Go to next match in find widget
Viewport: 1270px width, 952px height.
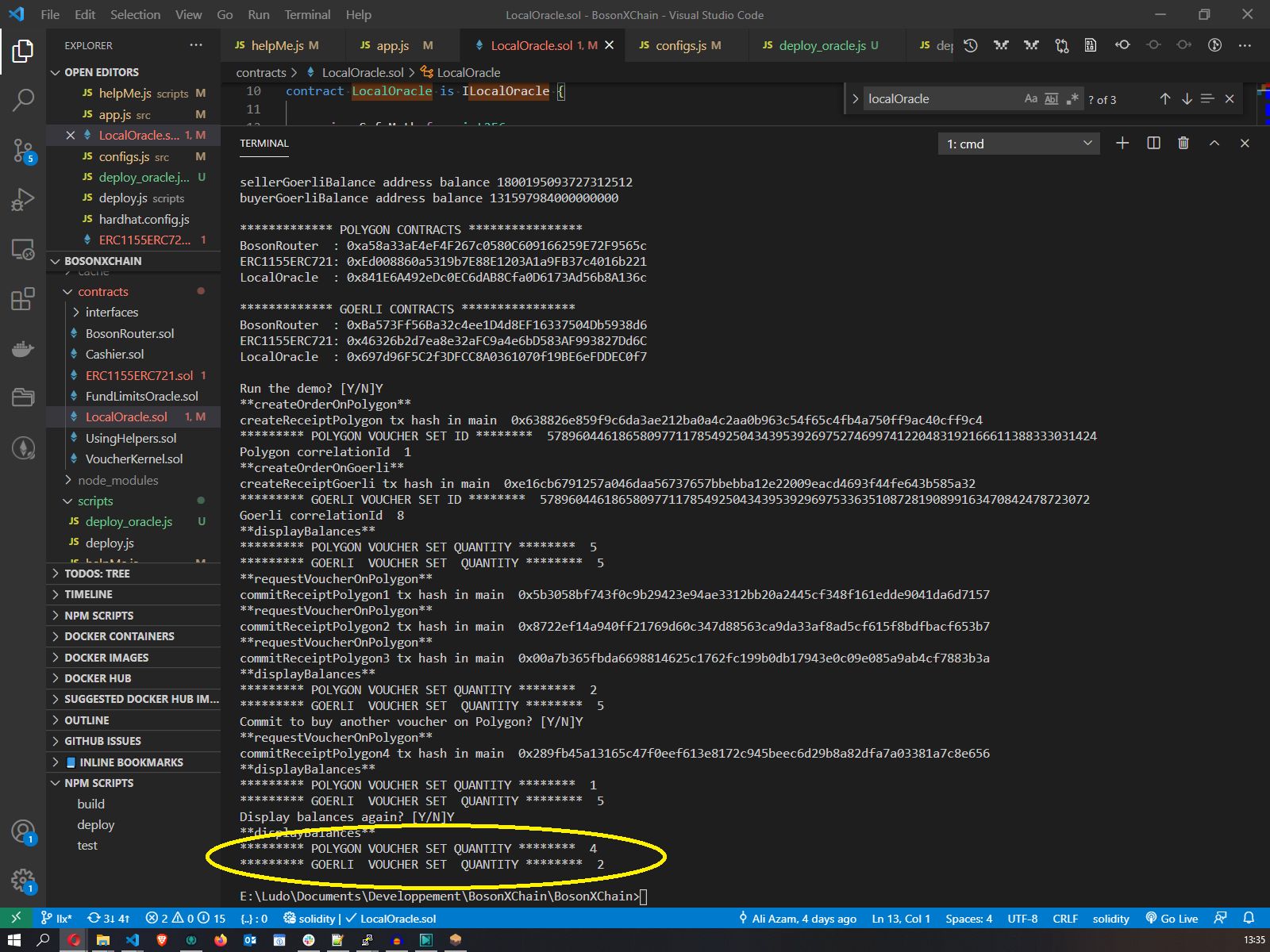coord(1187,98)
